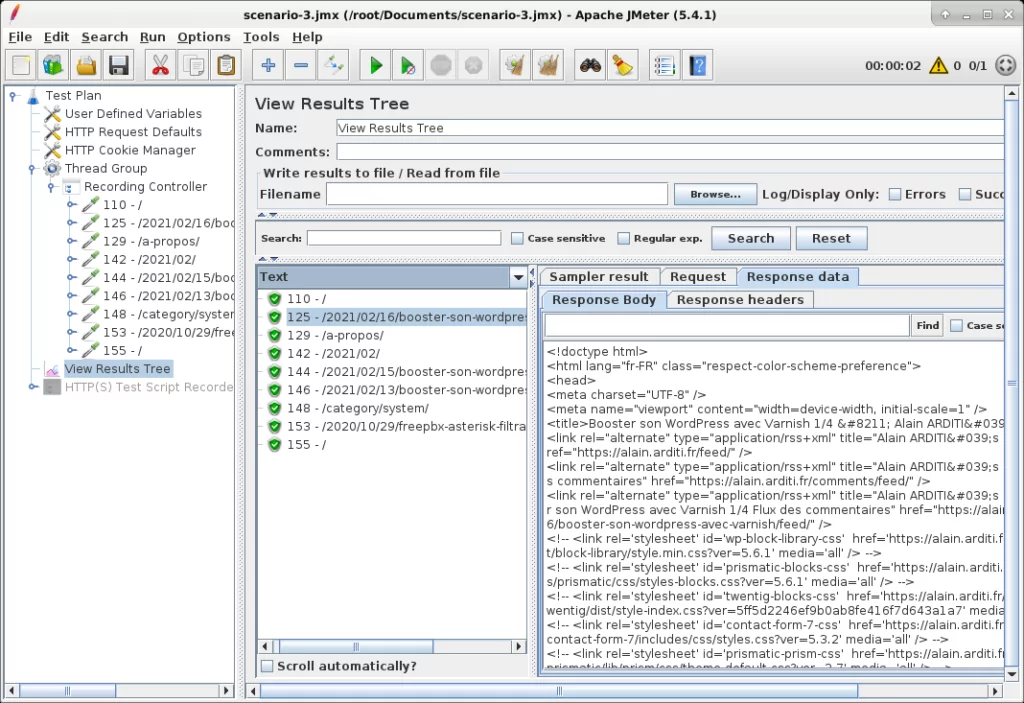
Task: Expand the 155 - / sampler in plan tree
Action: (x=71, y=351)
